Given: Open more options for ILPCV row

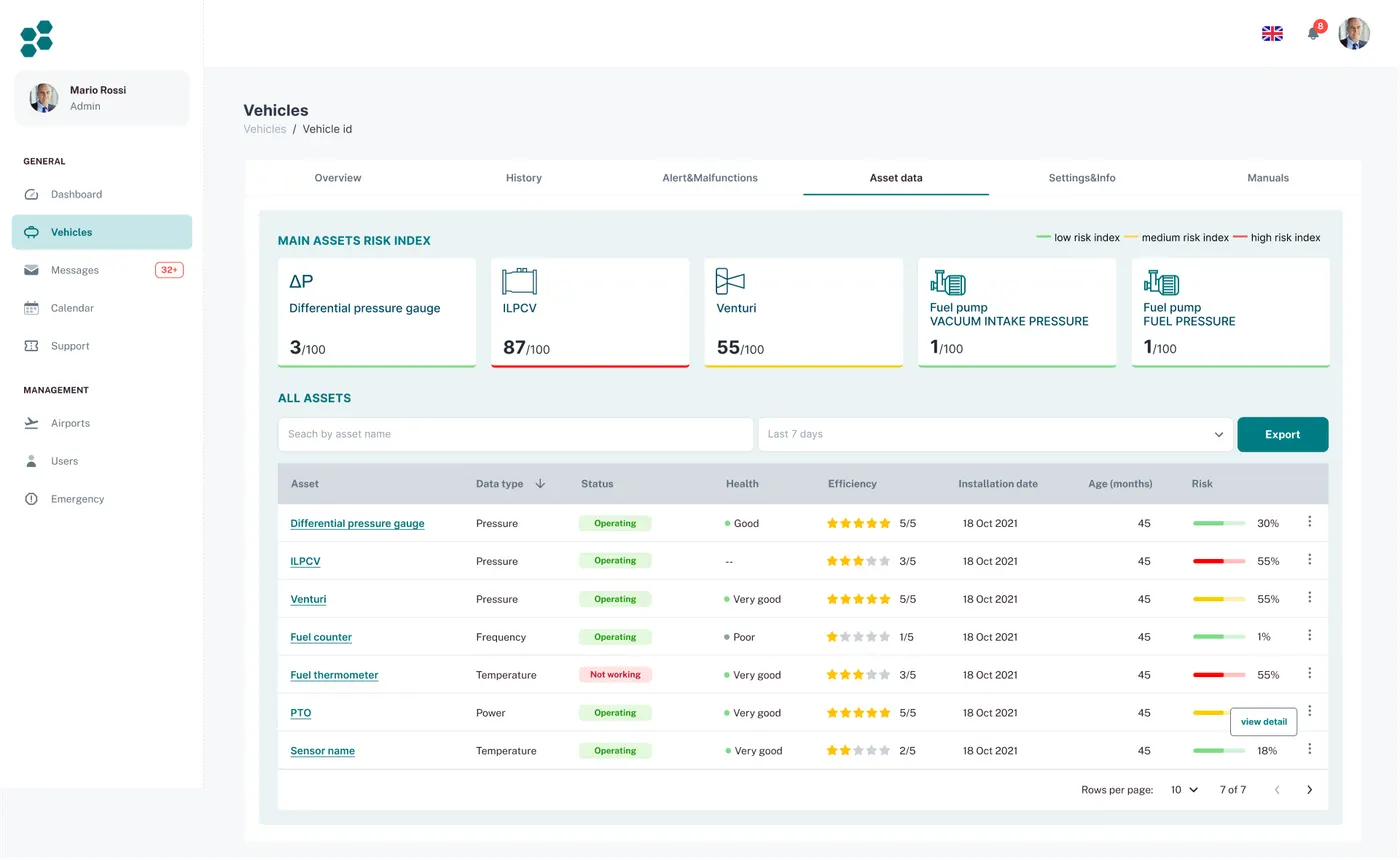Looking at the screenshot, I should [x=1309, y=560].
